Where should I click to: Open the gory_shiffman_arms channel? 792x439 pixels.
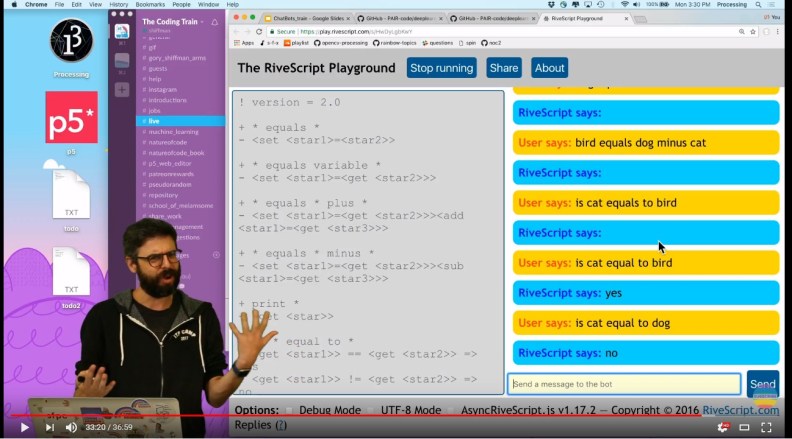[x=177, y=58]
